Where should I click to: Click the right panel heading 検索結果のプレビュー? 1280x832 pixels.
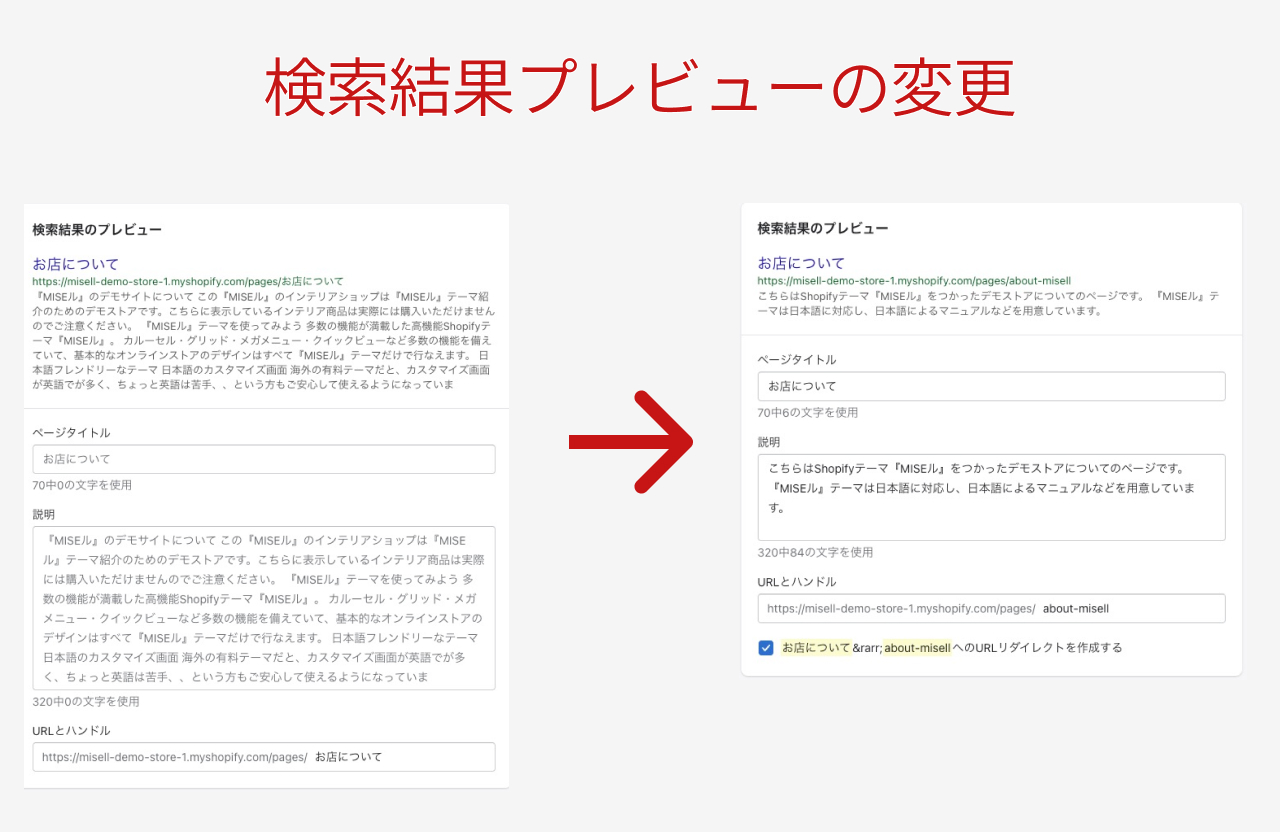point(823,229)
